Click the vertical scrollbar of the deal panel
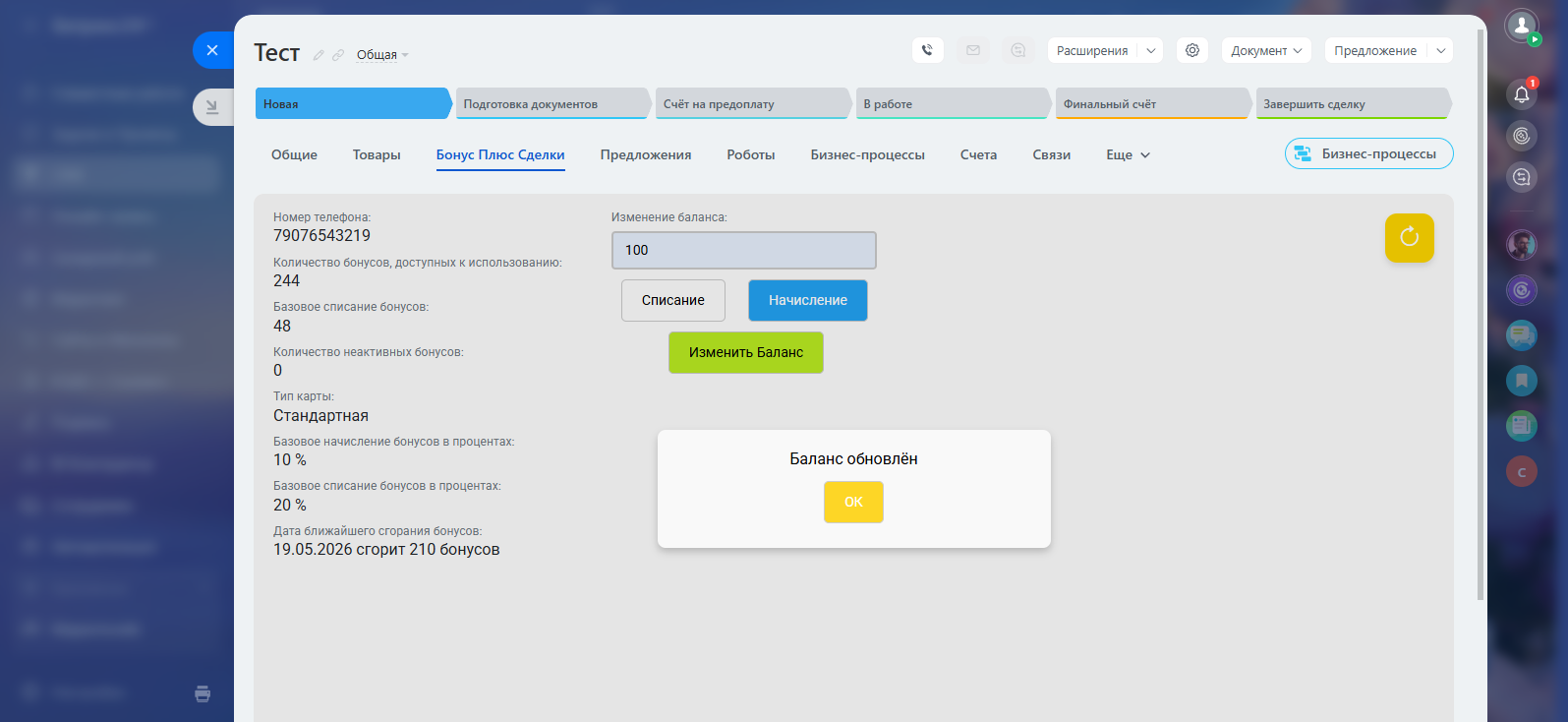 pyautogui.click(x=1481, y=315)
